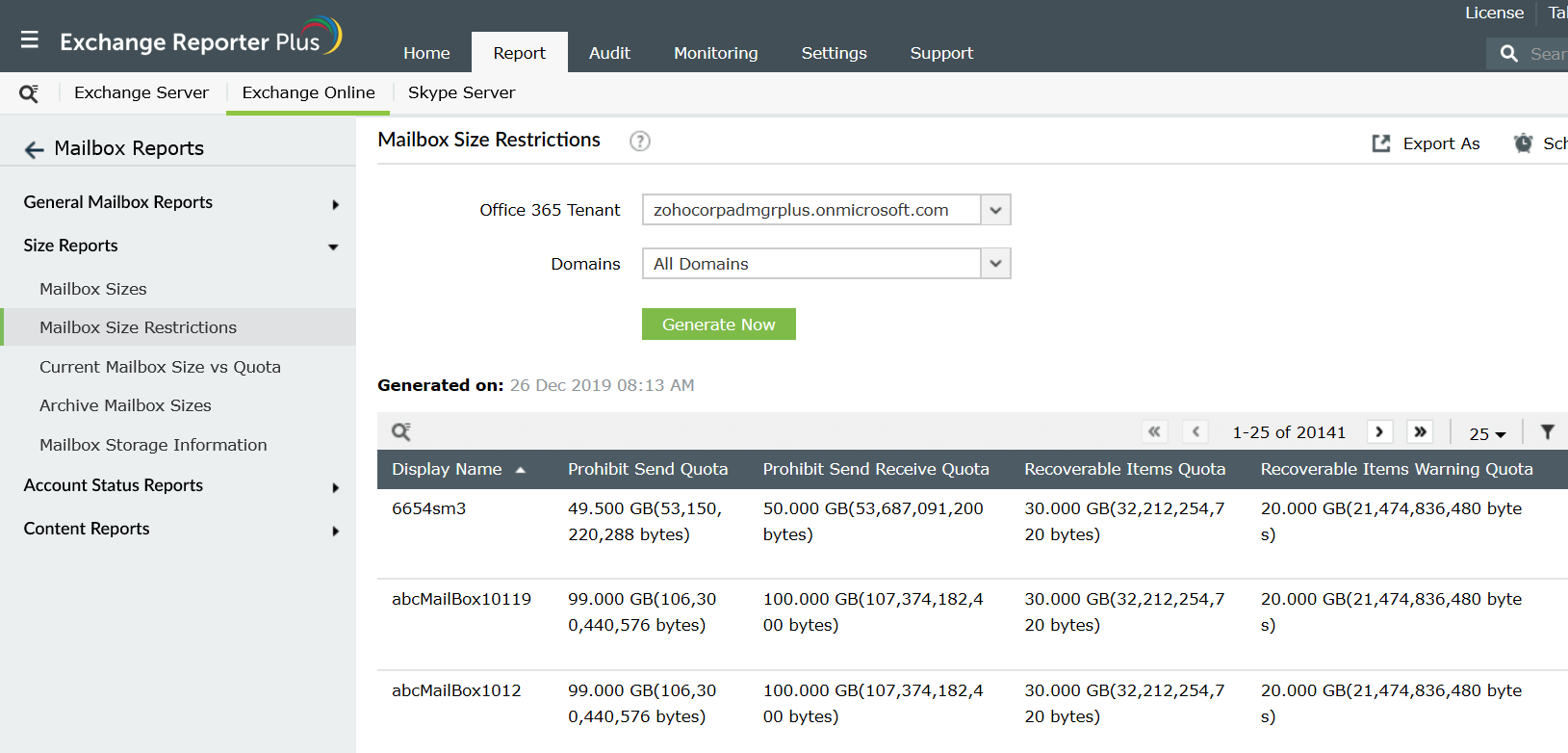
Task: Select the abcMailBox10119 display name cell
Action: 461,599
